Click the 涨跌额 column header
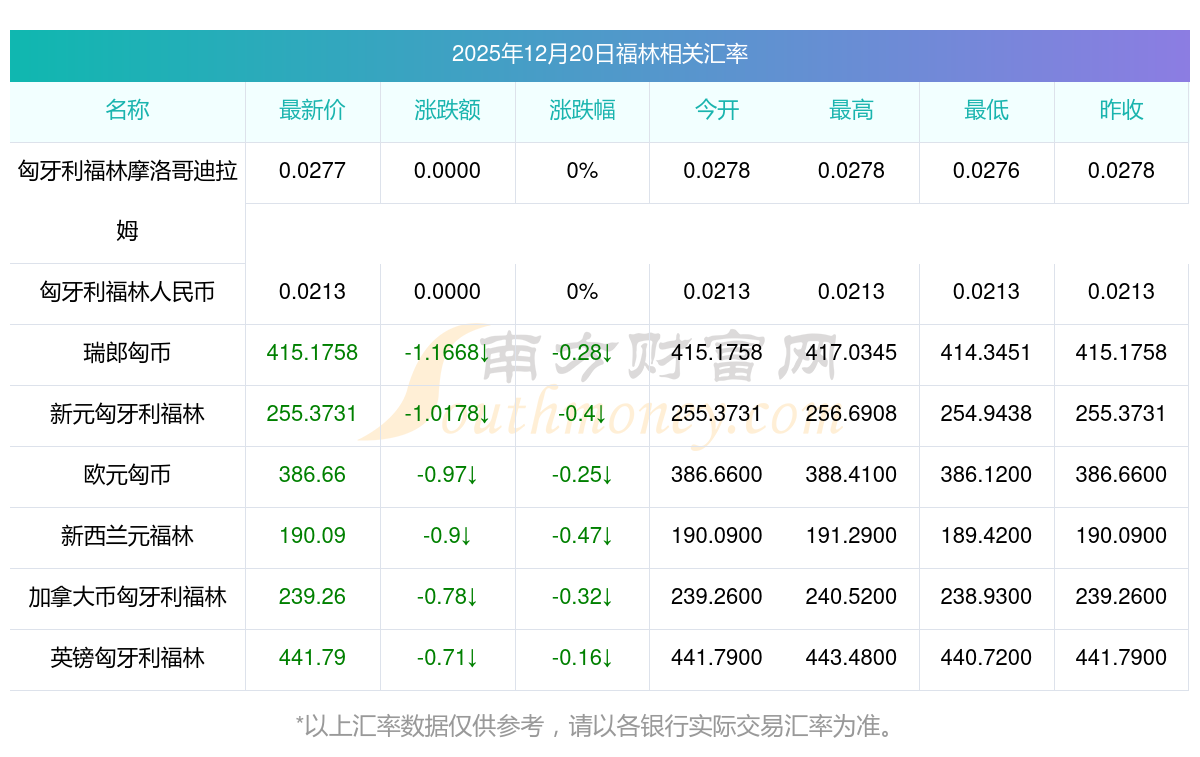1200x757 pixels. 448,110
